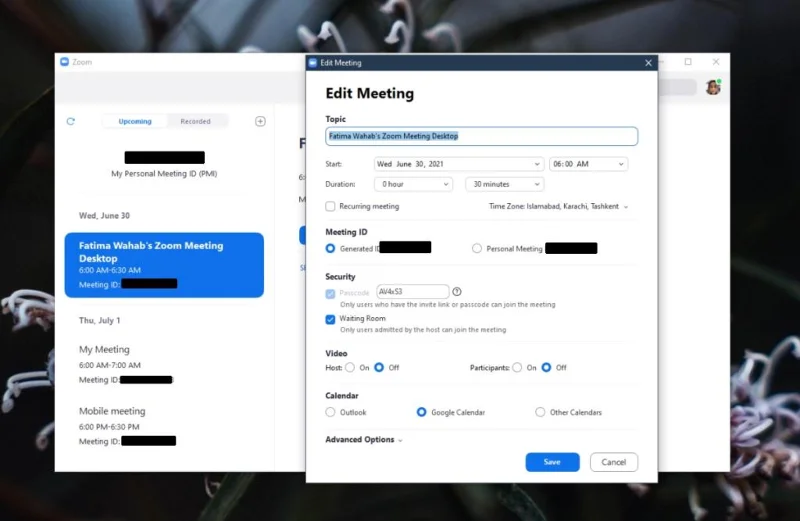Open profile avatar menu in Zoom window

coord(713,87)
